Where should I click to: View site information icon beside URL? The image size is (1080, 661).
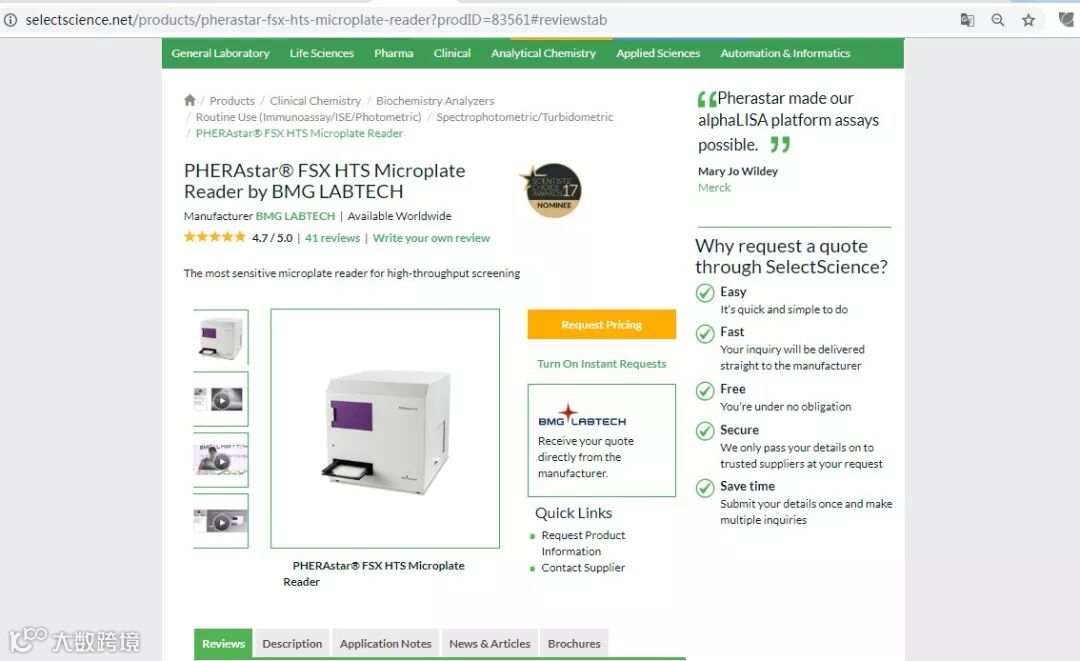10,20
